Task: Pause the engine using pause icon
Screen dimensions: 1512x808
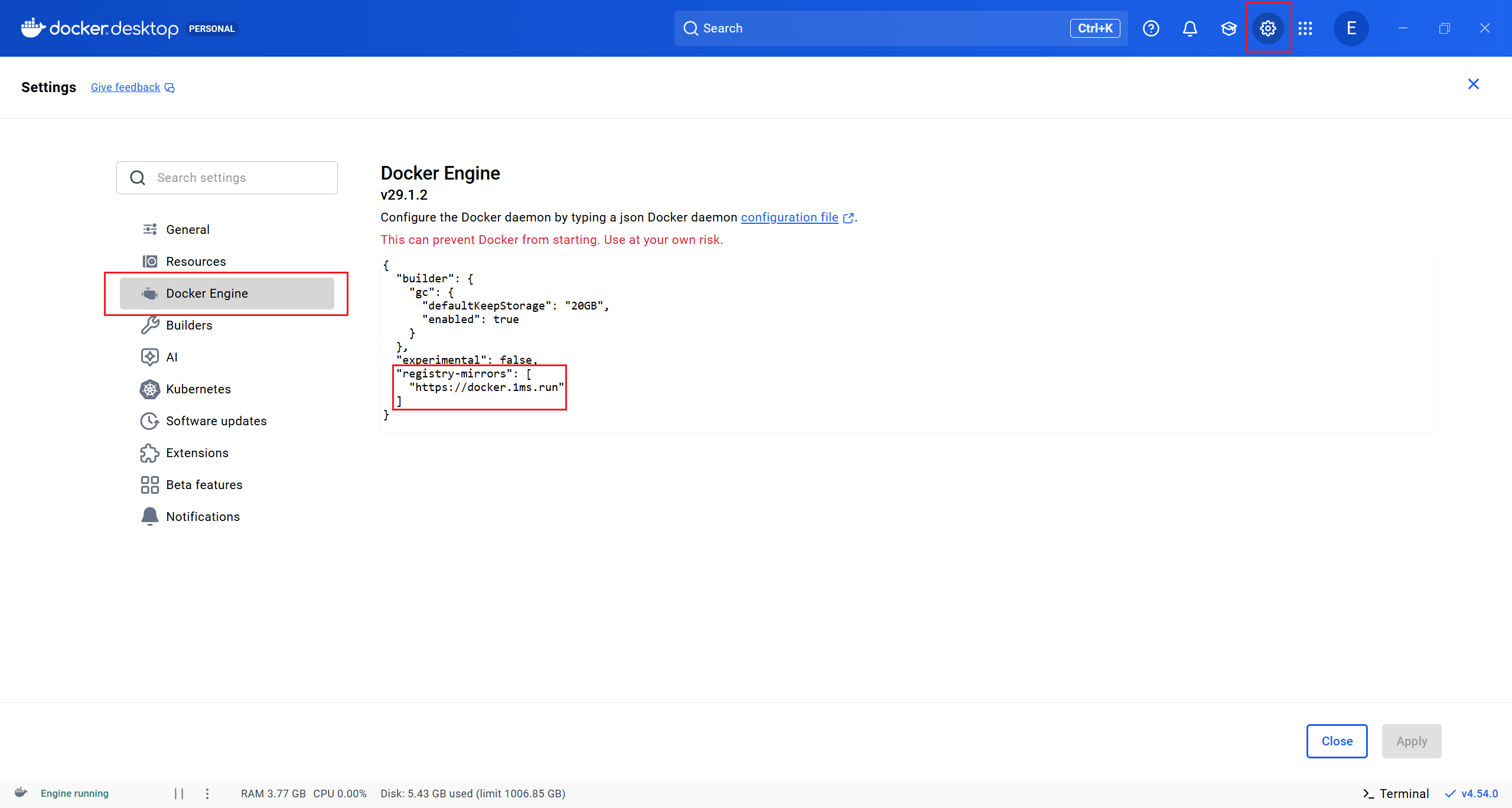Action: pos(179,793)
